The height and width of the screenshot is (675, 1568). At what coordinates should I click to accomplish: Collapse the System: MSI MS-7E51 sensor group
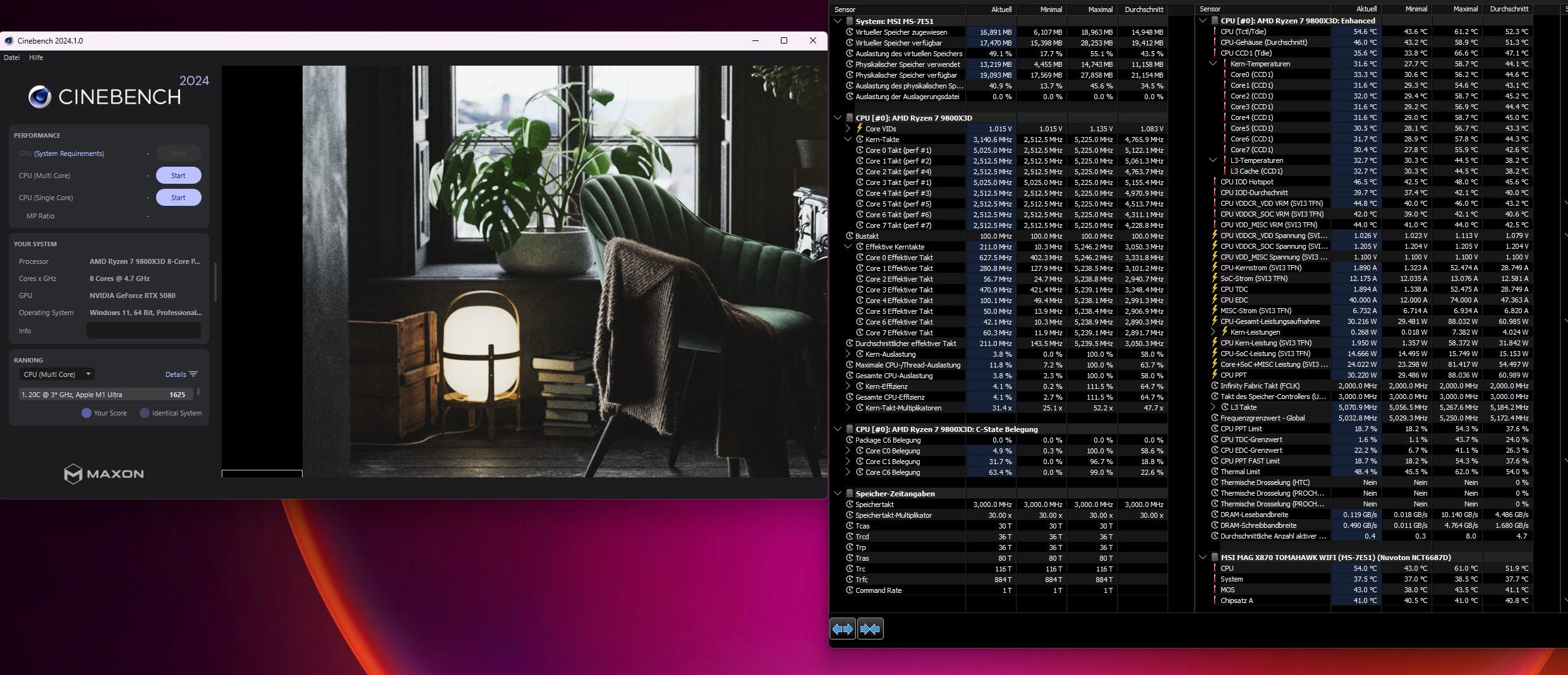pyautogui.click(x=838, y=21)
